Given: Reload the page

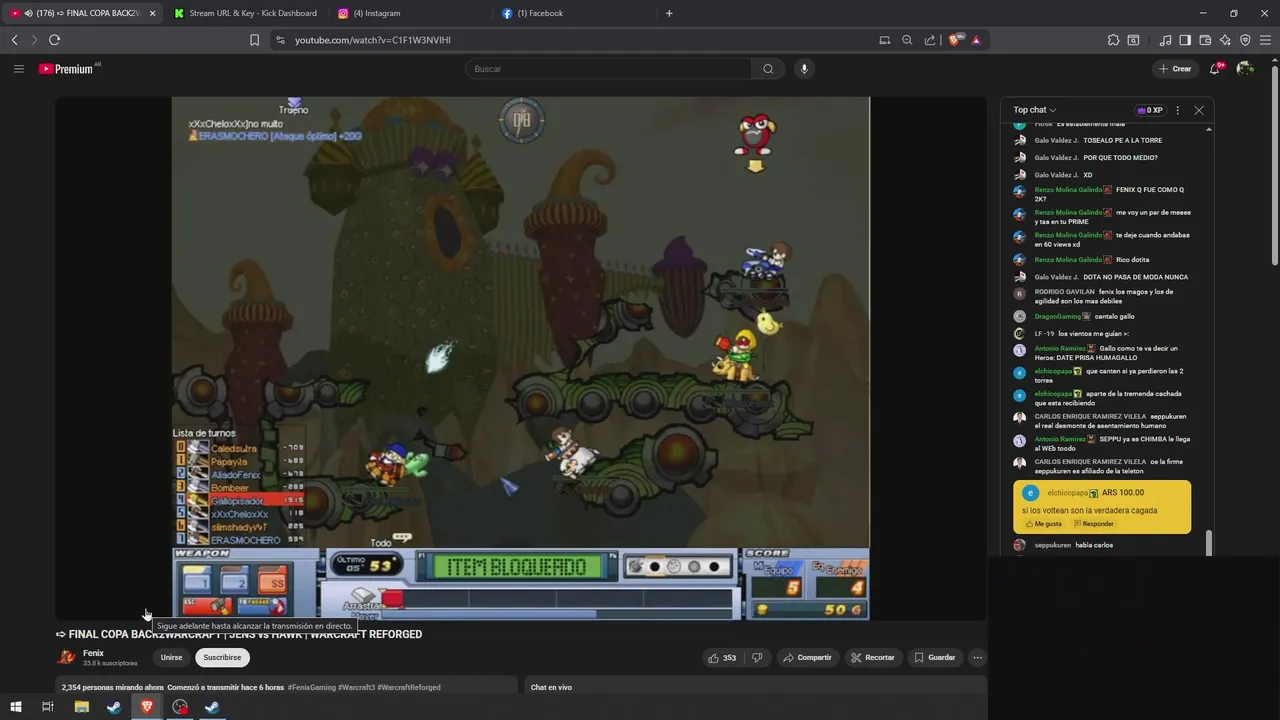Looking at the screenshot, I should pyautogui.click(x=54, y=40).
